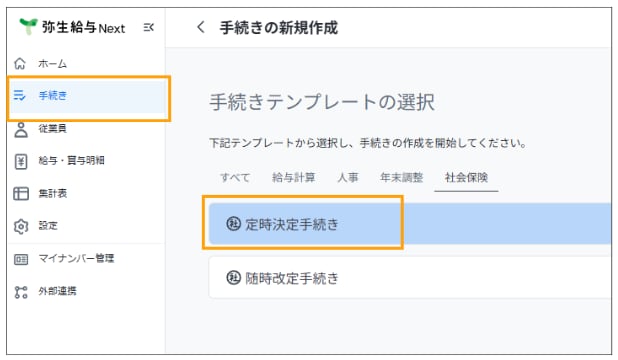Click the ホーム house icon
This screenshot has width=618, height=360.
click(20, 63)
